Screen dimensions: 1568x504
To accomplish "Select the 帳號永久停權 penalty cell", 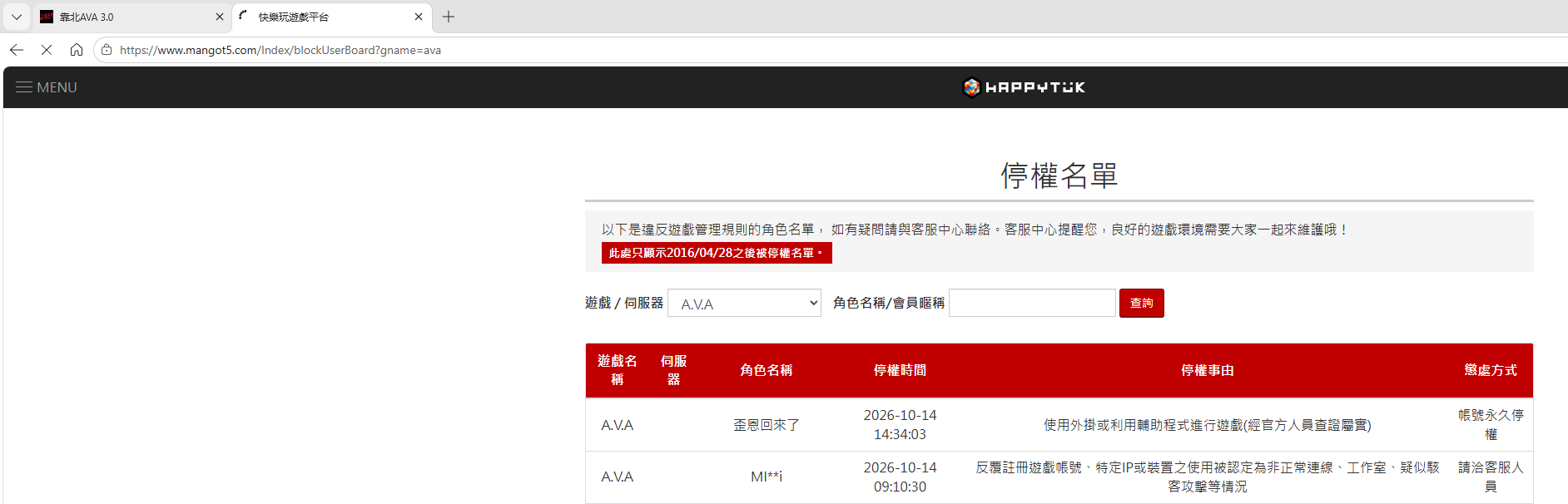I will 1491,424.
